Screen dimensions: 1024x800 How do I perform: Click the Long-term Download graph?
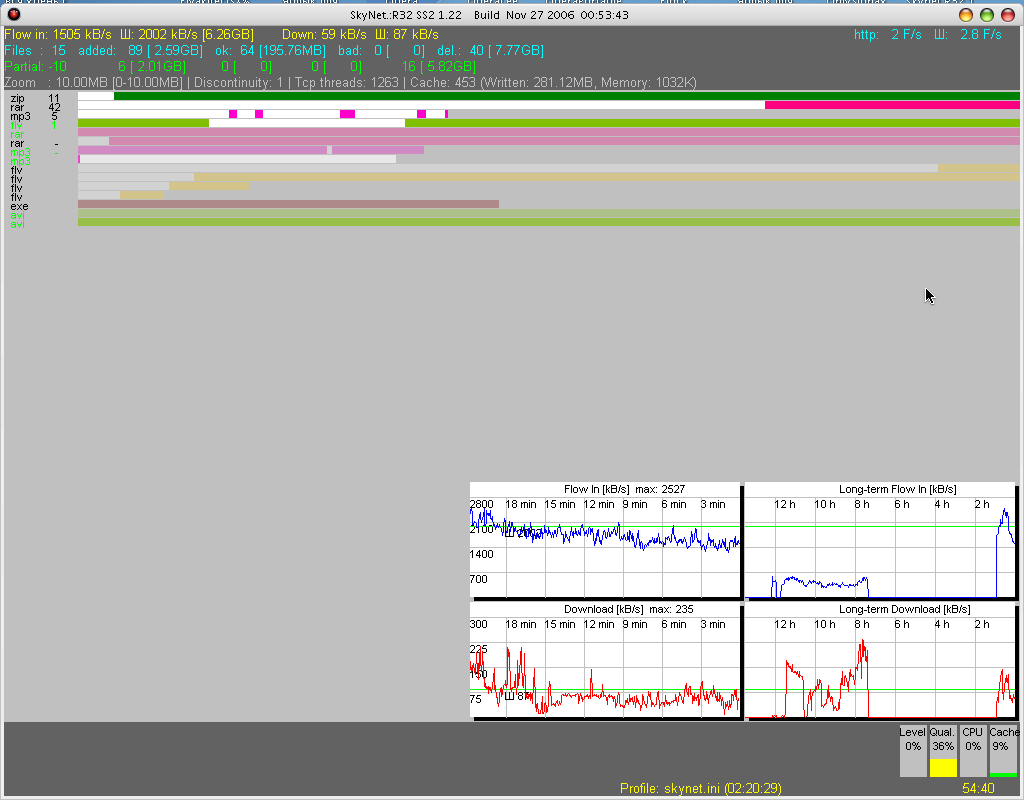coord(880,661)
